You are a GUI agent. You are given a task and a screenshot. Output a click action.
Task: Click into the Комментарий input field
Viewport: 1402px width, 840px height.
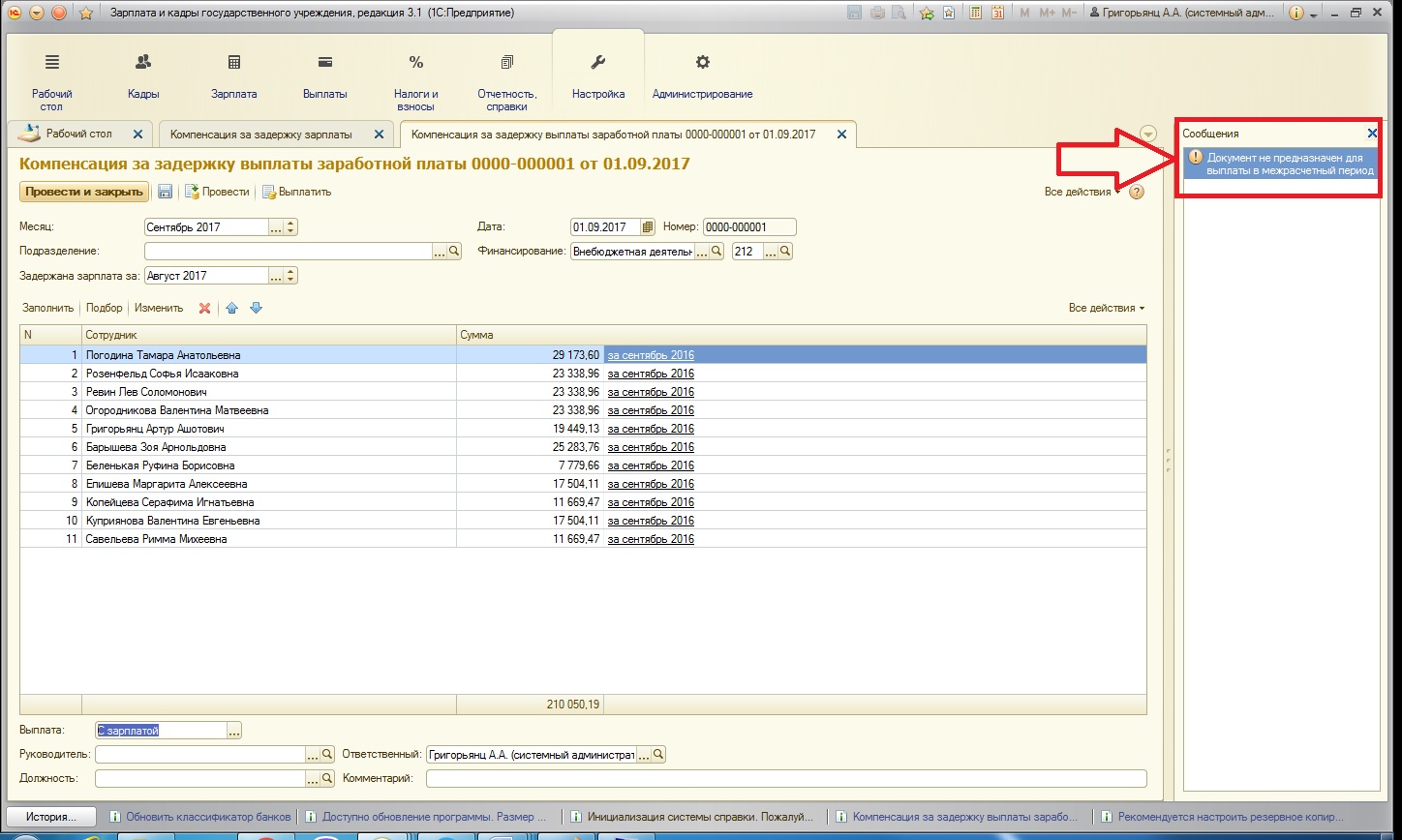[x=786, y=778]
